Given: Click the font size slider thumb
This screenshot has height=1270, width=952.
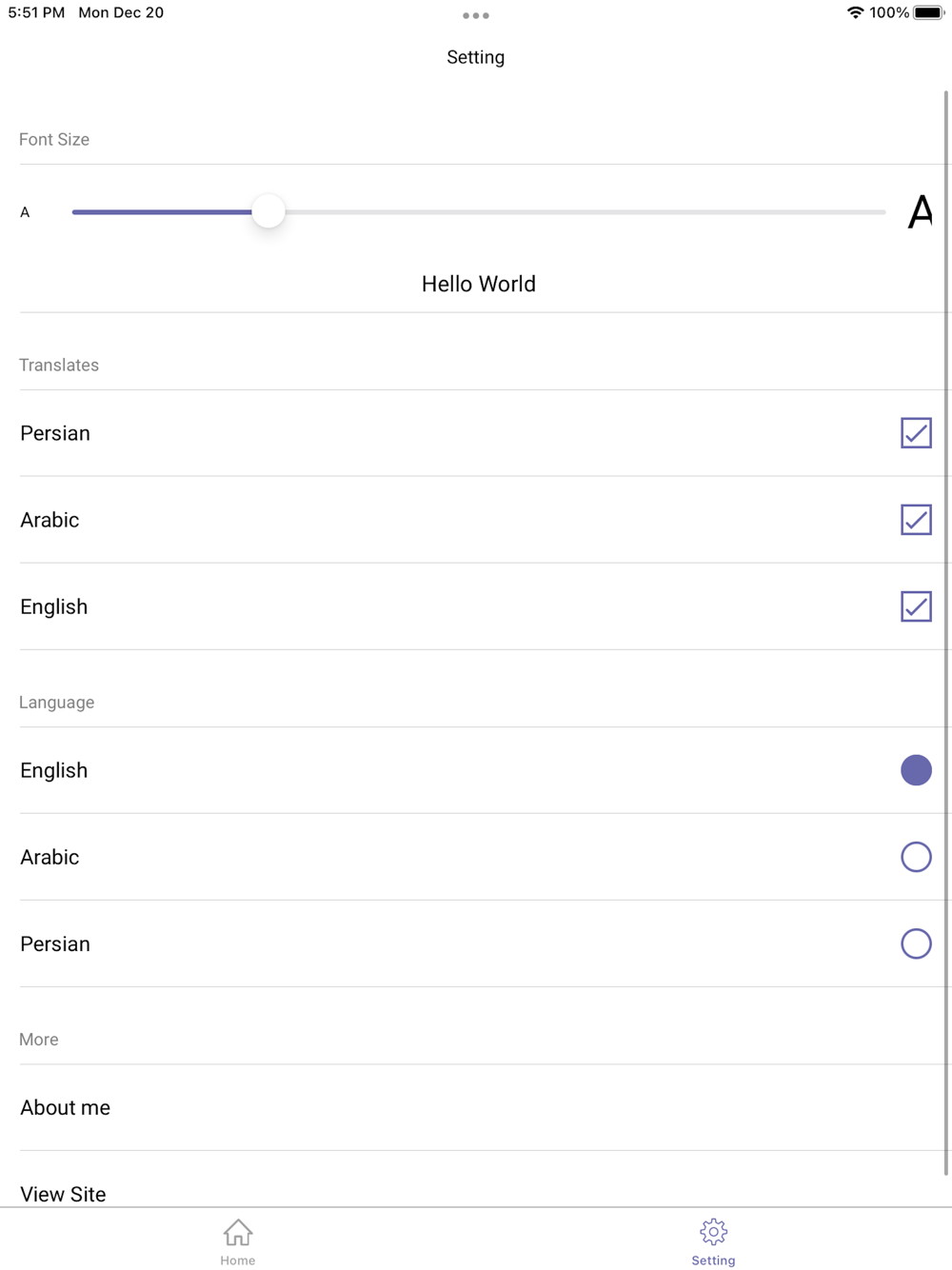Looking at the screenshot, I should click(268, 211).
